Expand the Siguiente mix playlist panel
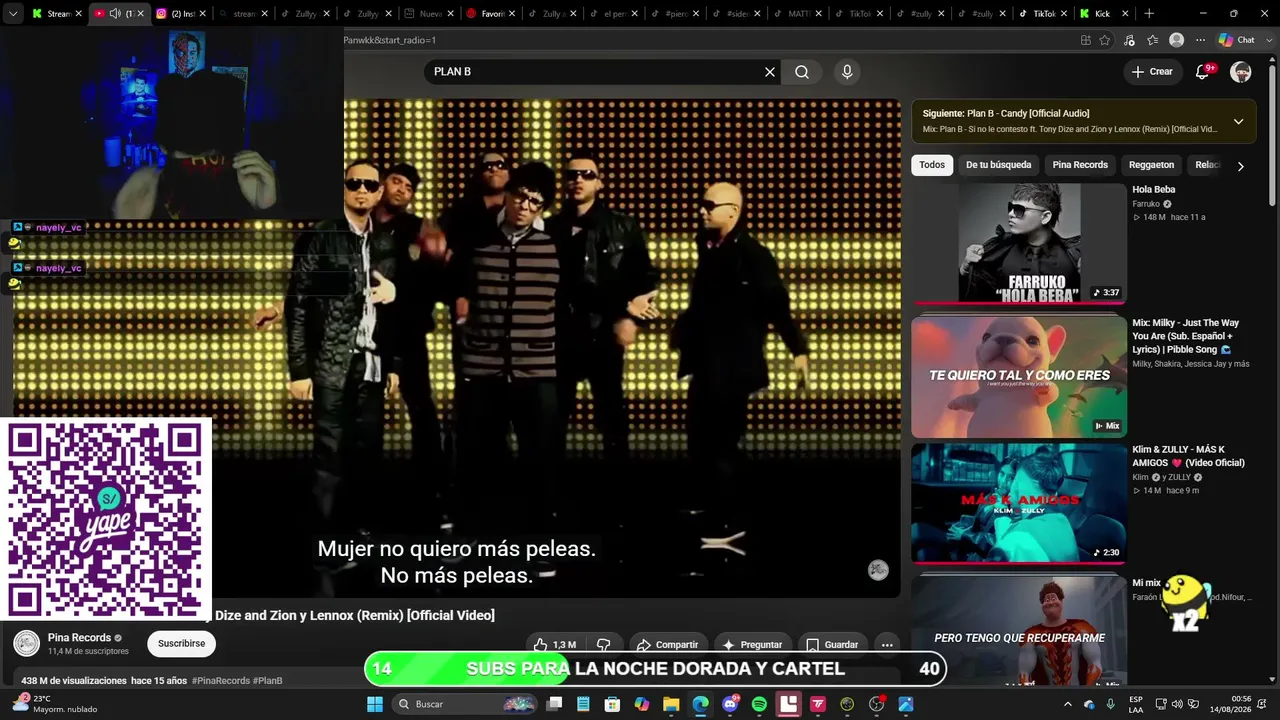1280x720 pixels. pyautogui.click(x=1238, y=121)
